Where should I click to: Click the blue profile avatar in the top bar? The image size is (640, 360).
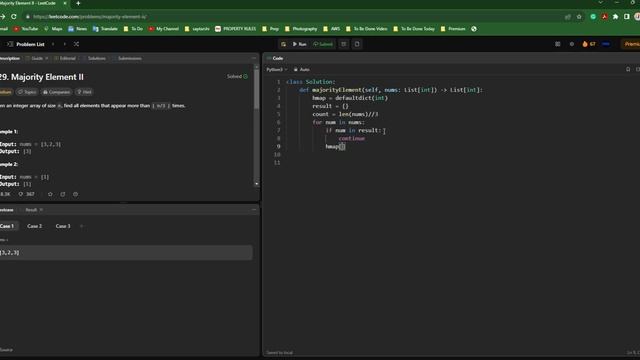point(606,44)
